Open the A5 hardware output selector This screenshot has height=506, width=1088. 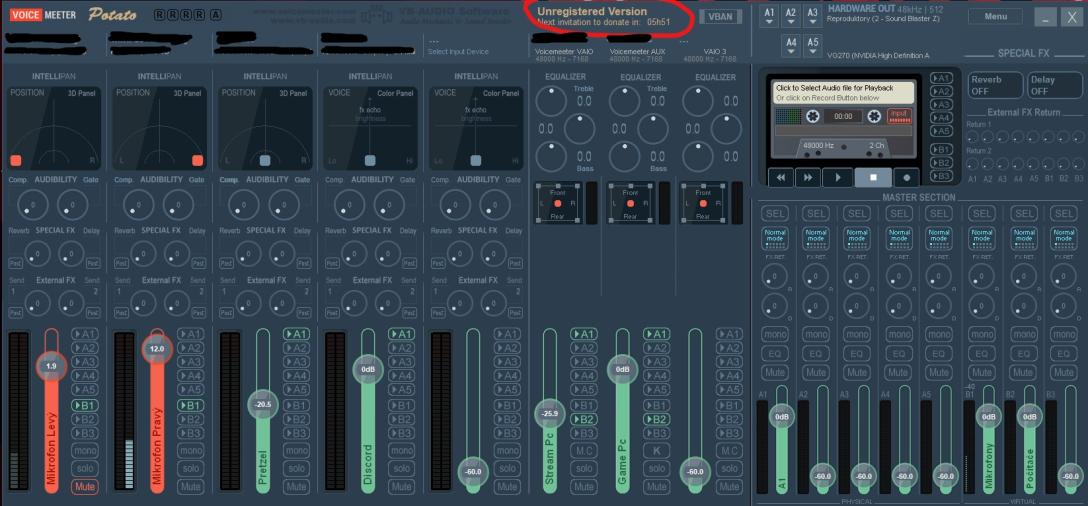point(813,46)
